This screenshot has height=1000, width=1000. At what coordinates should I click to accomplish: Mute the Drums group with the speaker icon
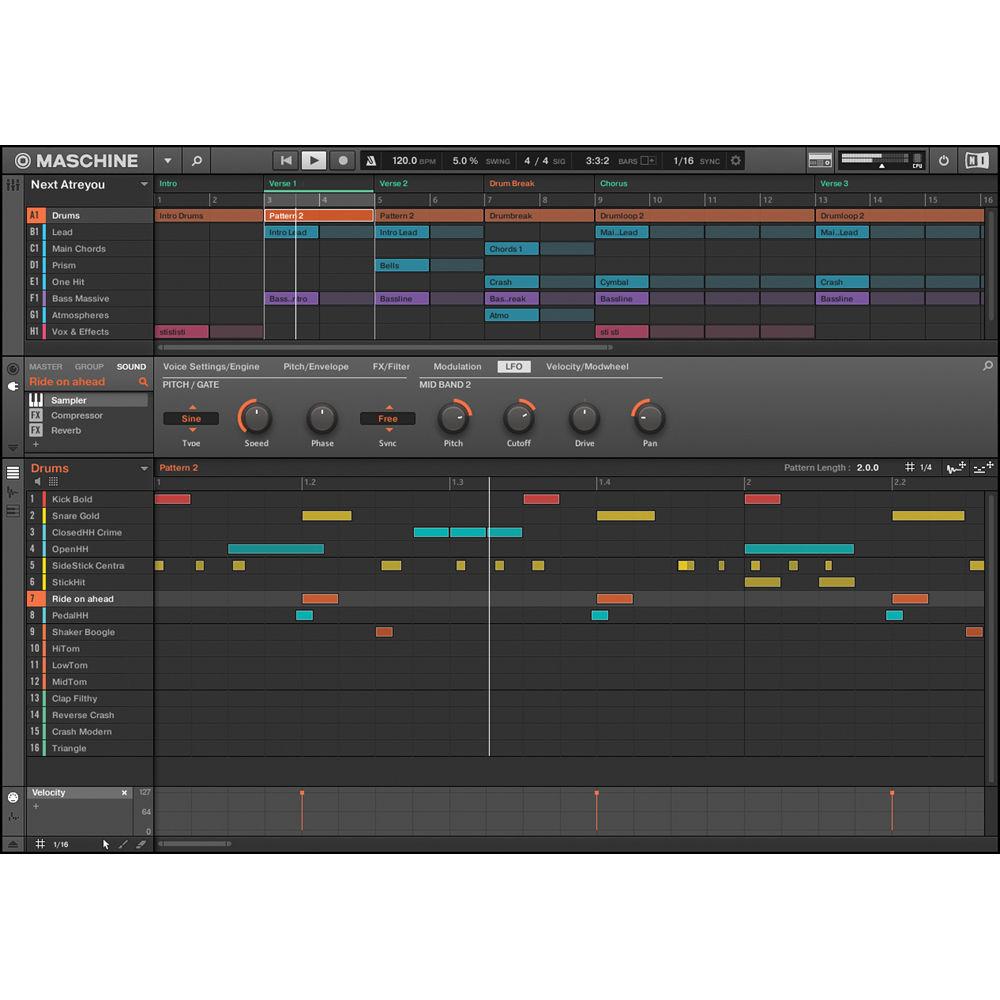(x=38, y=481)
